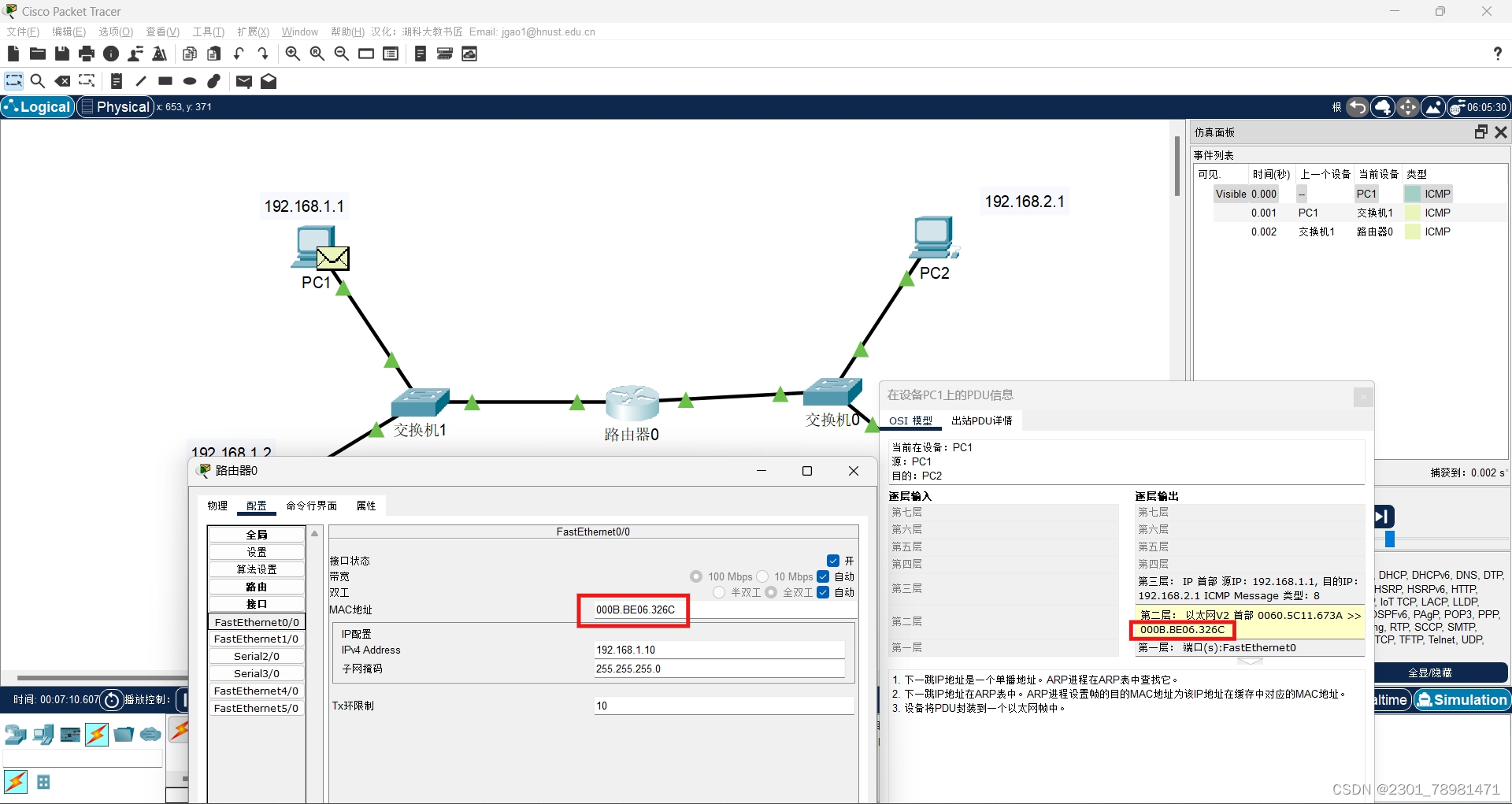Image resolution: width=1512 pixels, height=804 pixels.
Task: Open the 工具(T) menu
Action: tap(209, 31)
